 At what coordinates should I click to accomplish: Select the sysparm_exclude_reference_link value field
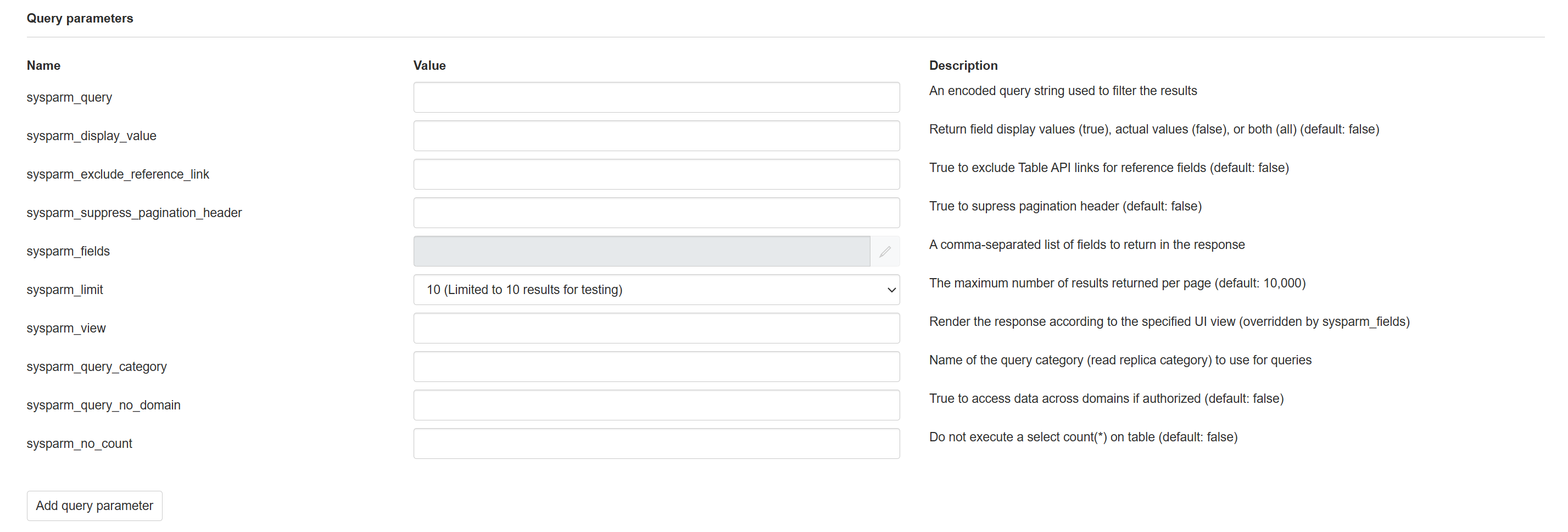(656, 174)
